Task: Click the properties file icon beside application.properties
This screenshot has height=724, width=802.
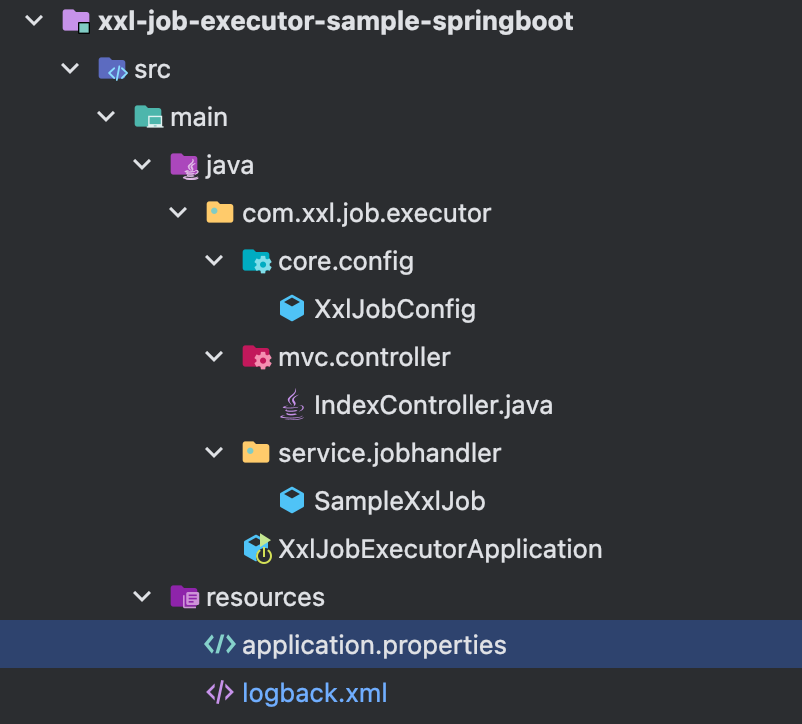Action: point(219,644)
